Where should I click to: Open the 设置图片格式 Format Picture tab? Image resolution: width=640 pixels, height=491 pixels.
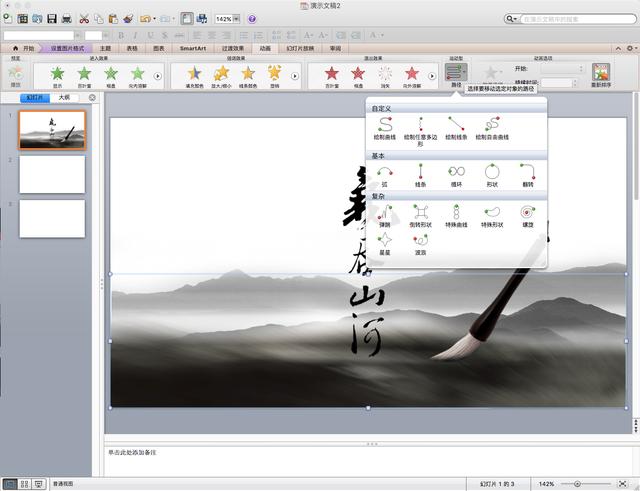point(67,48)
